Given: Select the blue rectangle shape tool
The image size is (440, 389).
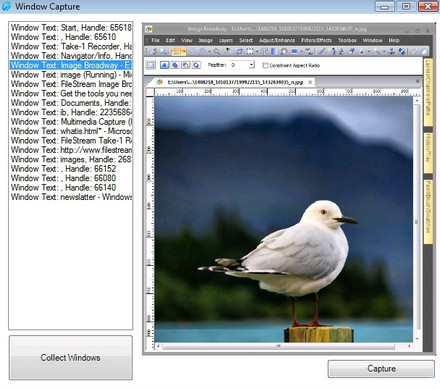Looking at the screenshot, I should point(294,51).
